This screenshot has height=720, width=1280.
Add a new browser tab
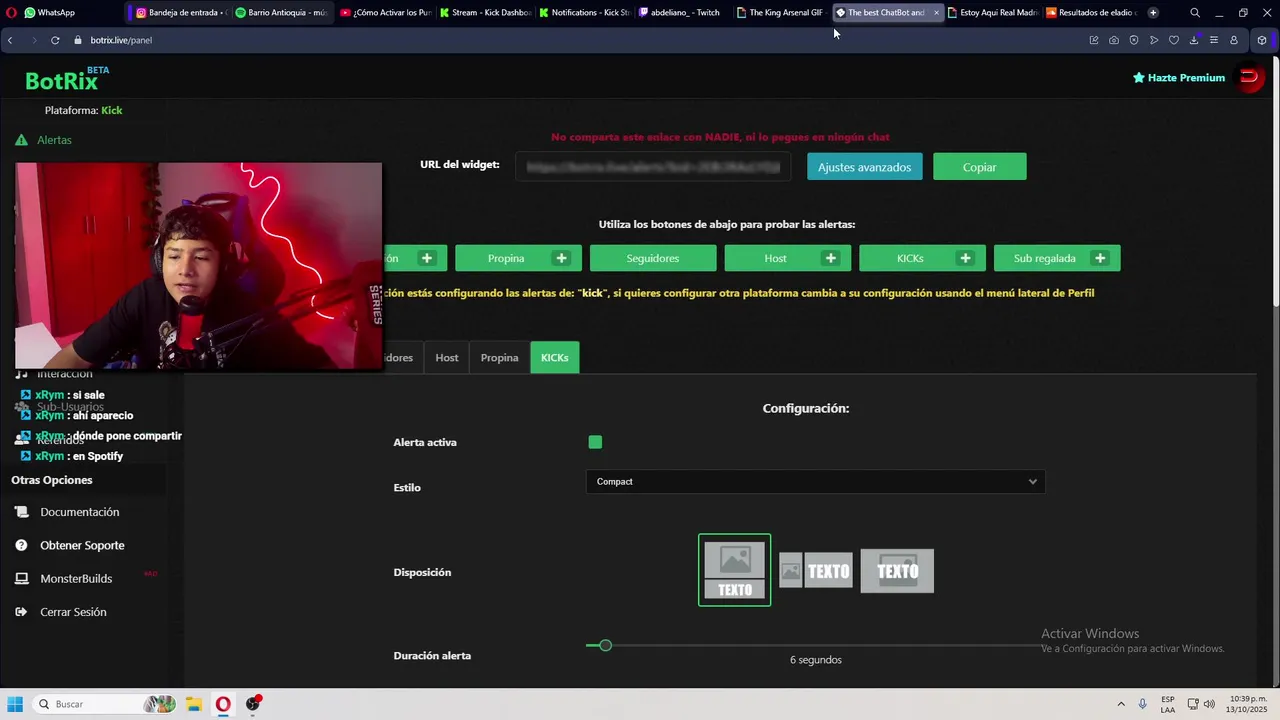(x=1153, y=13)
